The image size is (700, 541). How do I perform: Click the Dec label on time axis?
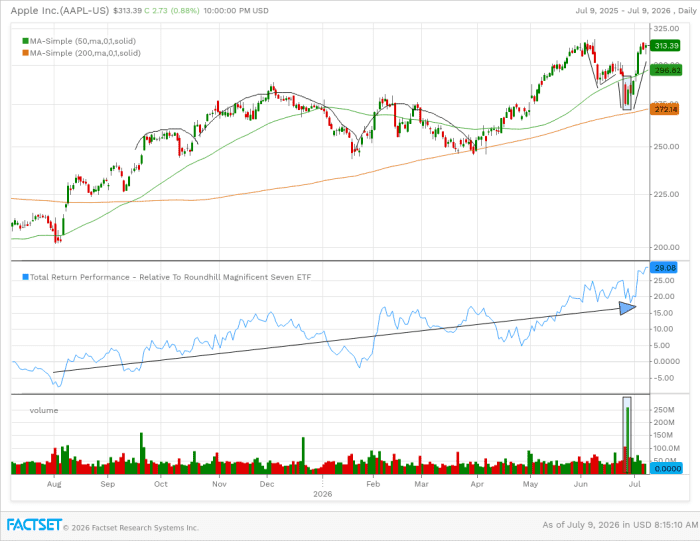pos(267,484)
